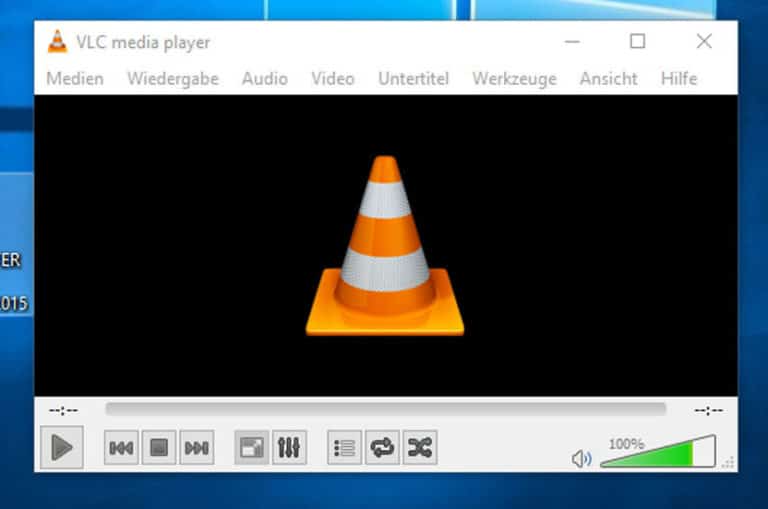Open the Hilfe menu

pyautogui.click(x=679, y=79)
